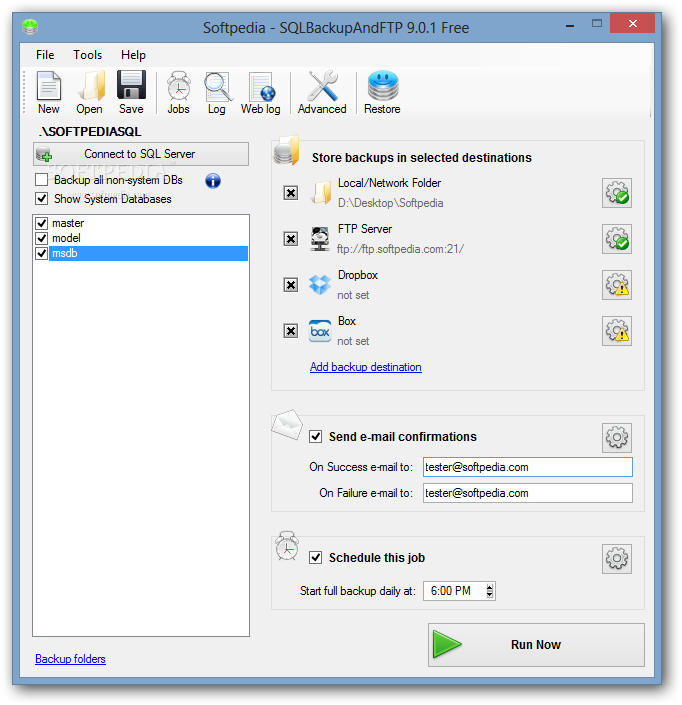Screen dimensions: 682x705
Task: Click the FTP Server computer icon
Action: tap(320, 239)
